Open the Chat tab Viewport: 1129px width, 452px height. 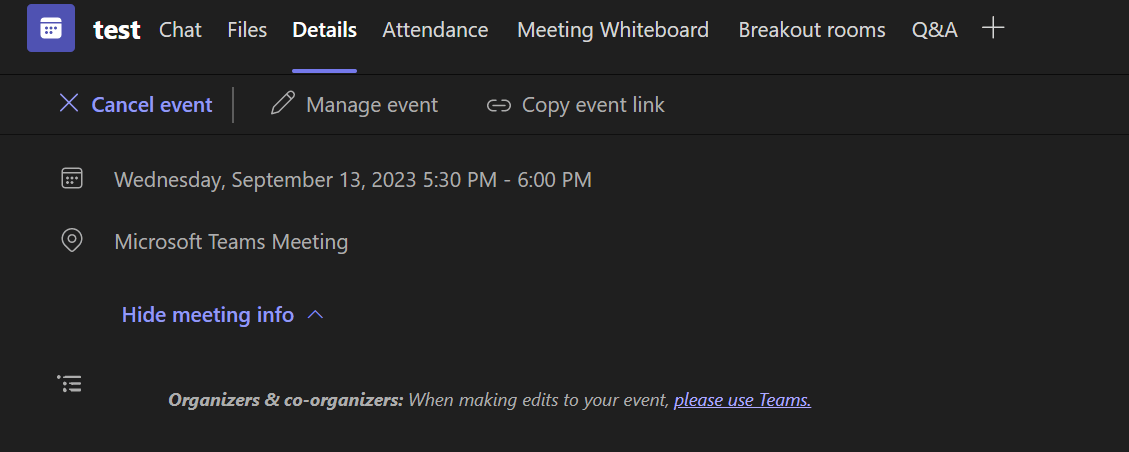[x=180, y=30]
